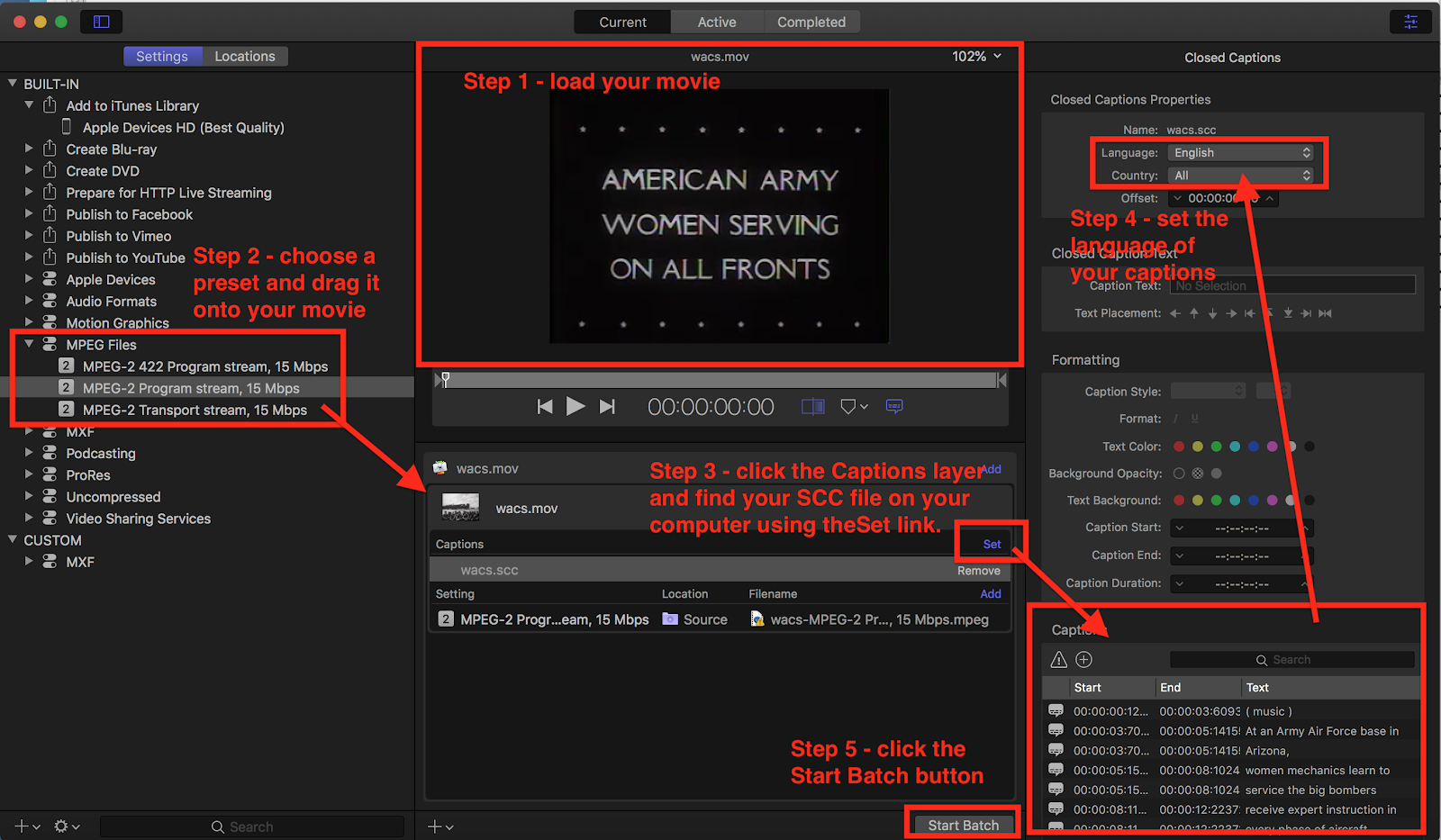The width and height of the screenshot is (1441, 840).
Task: Pick the green Text Color swatch
Action: (1216, 447)
